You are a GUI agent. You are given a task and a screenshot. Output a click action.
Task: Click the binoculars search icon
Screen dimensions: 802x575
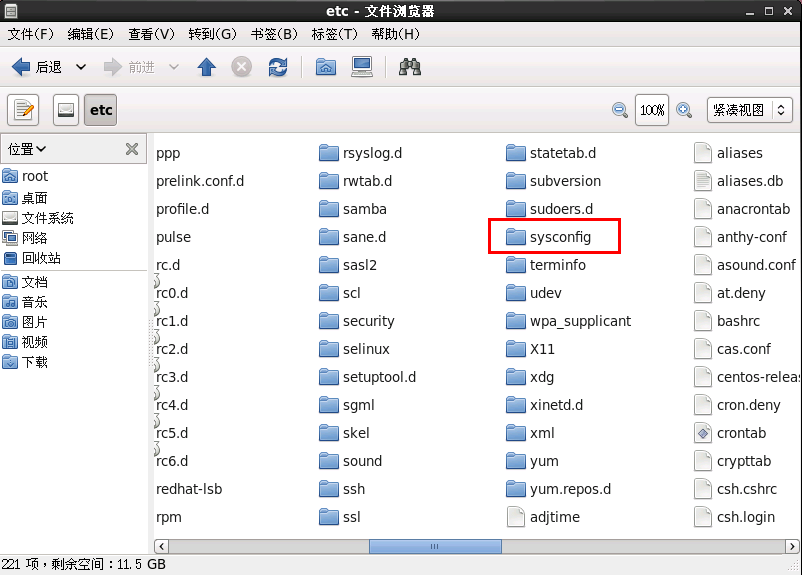tap(410, 67)
